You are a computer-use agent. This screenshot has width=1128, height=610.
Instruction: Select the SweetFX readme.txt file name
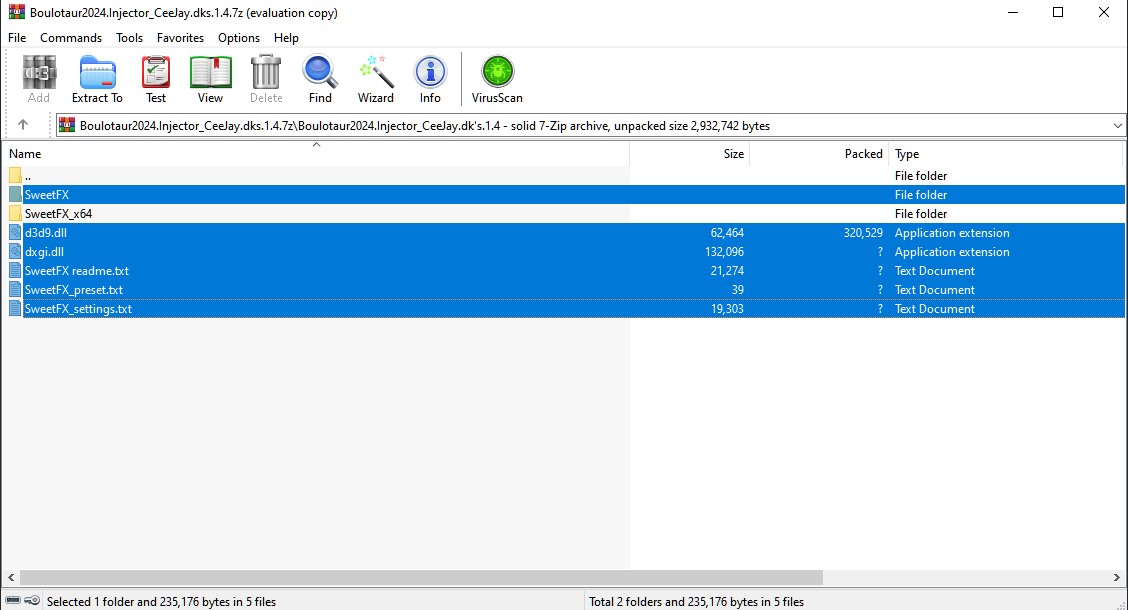pos(77,270)
